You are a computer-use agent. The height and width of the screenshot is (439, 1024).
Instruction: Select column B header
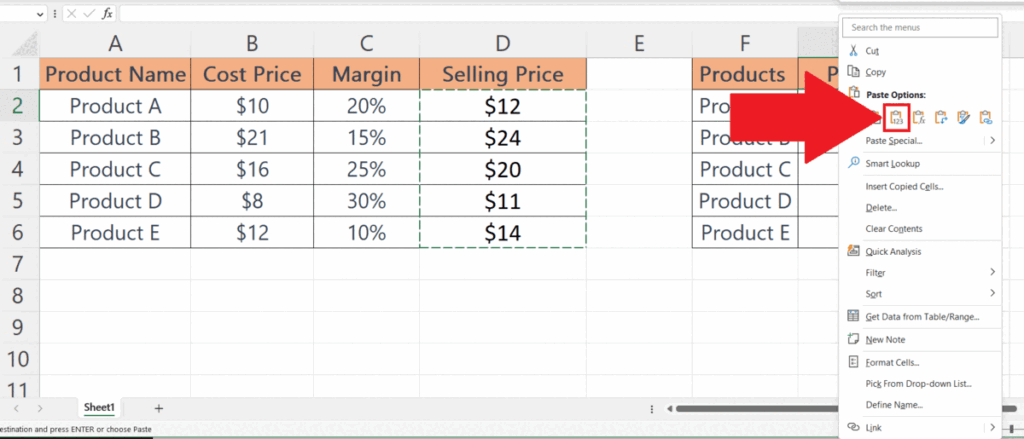pyautogui.click(x=252, y=44)
